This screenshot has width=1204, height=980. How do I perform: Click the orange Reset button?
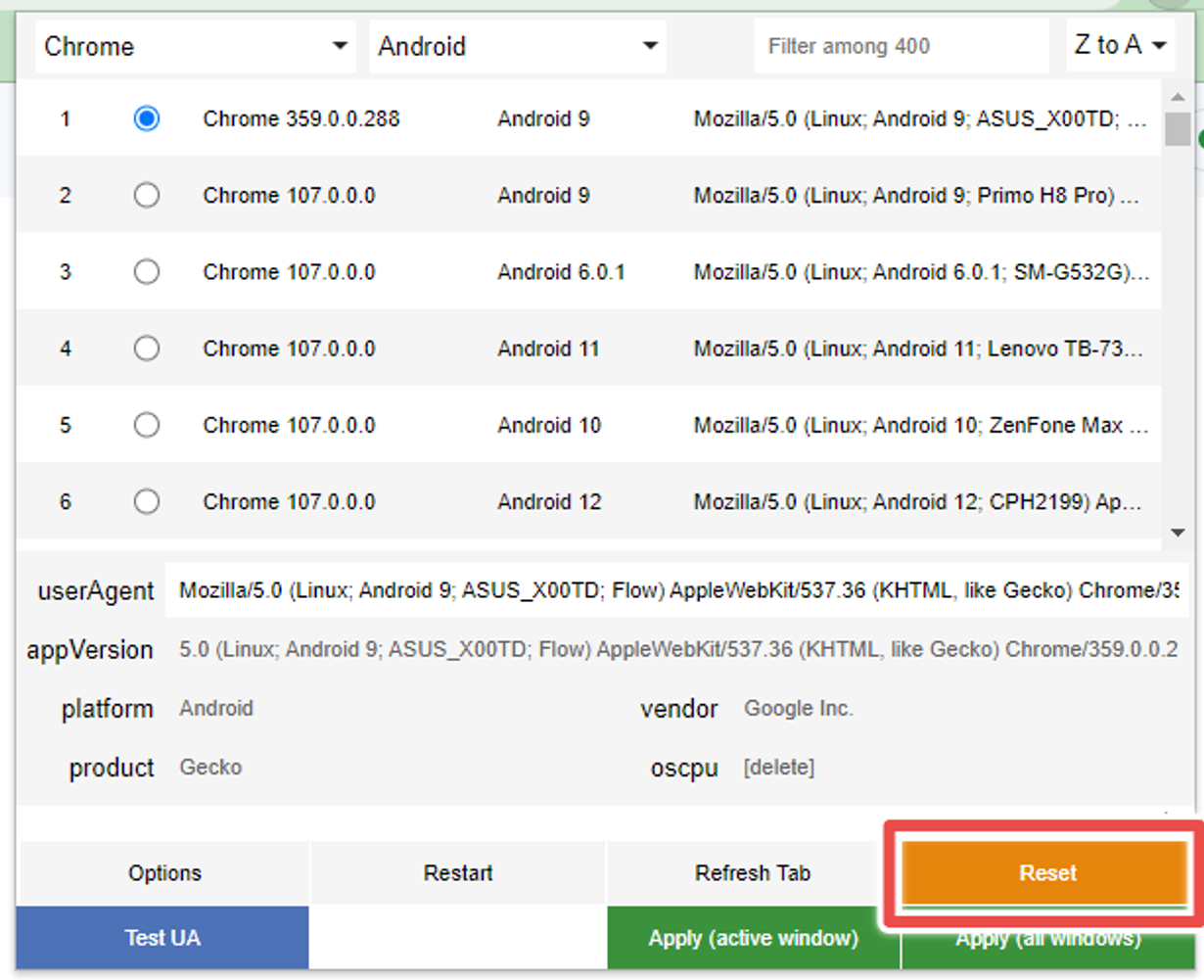(1046, 872)
